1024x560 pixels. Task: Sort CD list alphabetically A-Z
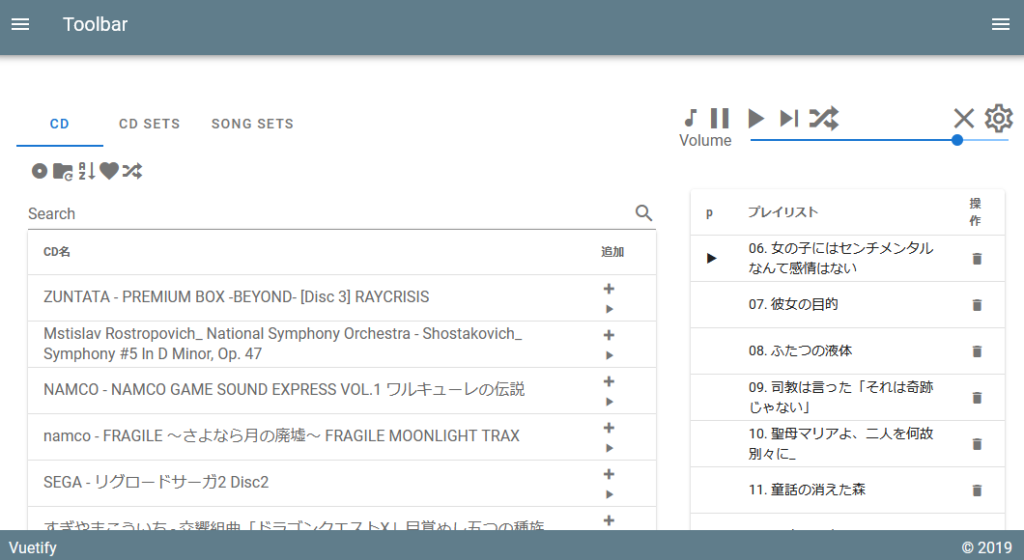tap(86, 171)
